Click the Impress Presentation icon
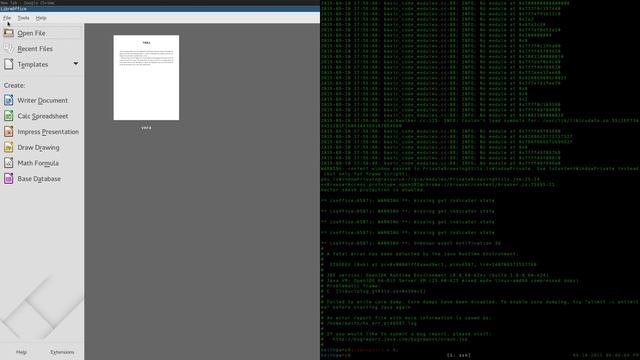Screen dimensions: 640x360 coord(9,131)
